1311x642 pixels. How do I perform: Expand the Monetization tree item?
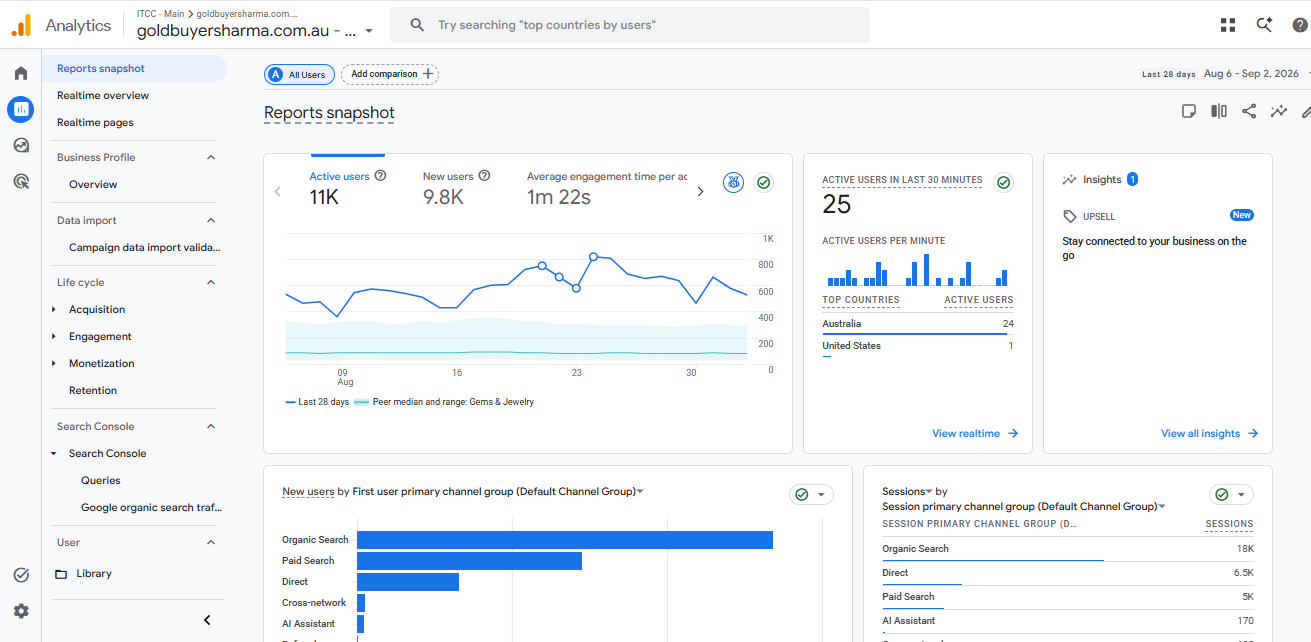(54, 364)
